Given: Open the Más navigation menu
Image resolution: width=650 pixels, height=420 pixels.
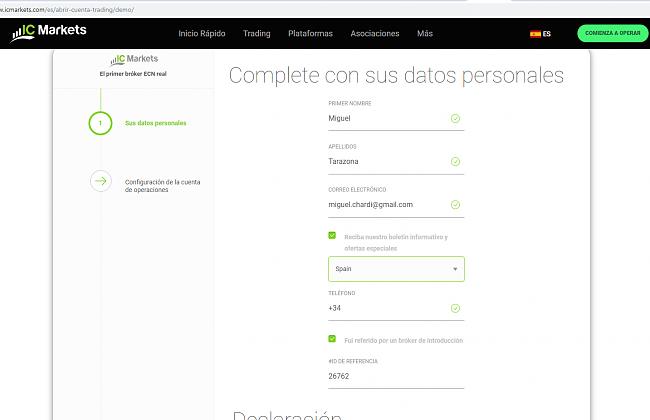Looking at the screenshot, I should click(425, 33).
